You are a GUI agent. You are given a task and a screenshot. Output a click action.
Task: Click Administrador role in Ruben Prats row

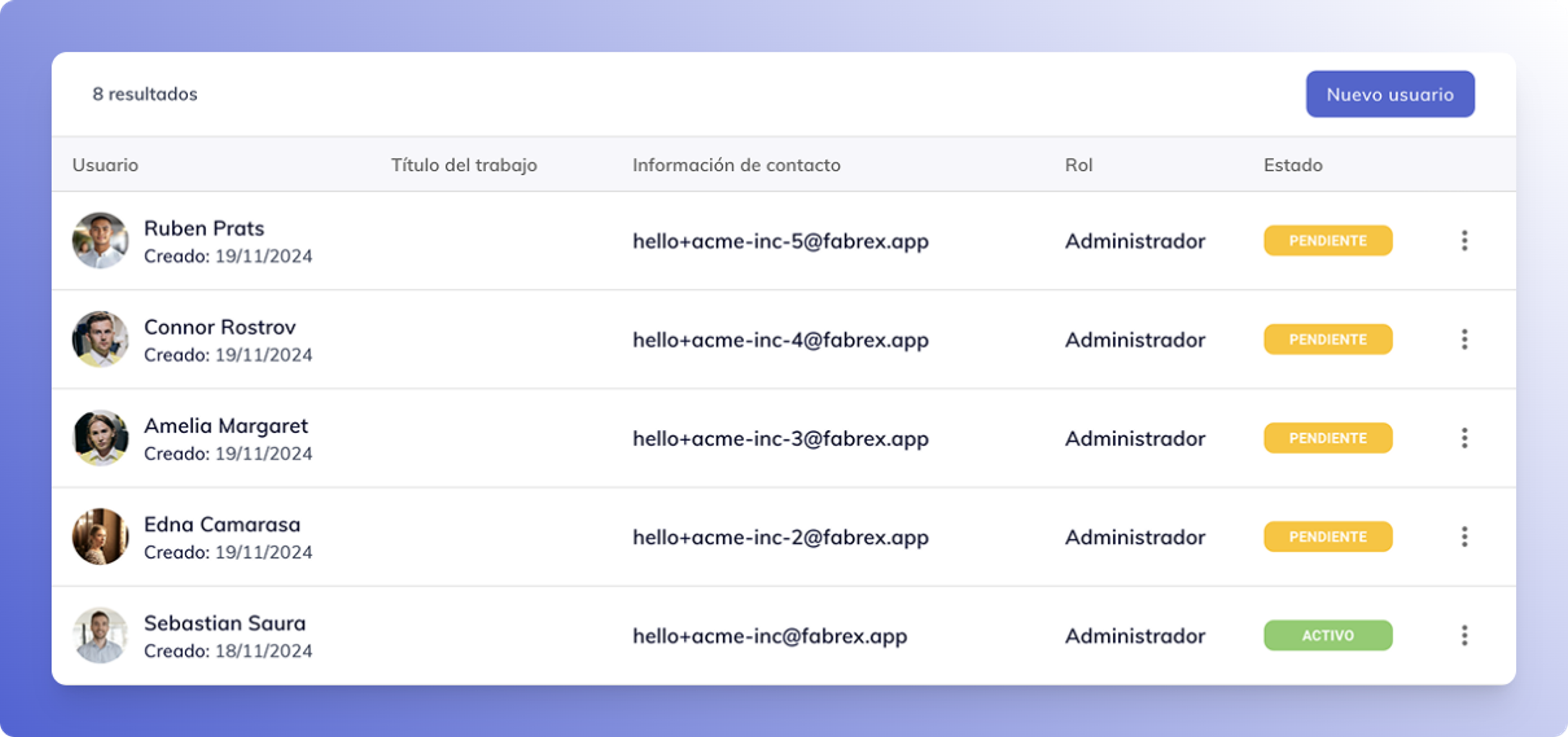tap(1135, 242)
